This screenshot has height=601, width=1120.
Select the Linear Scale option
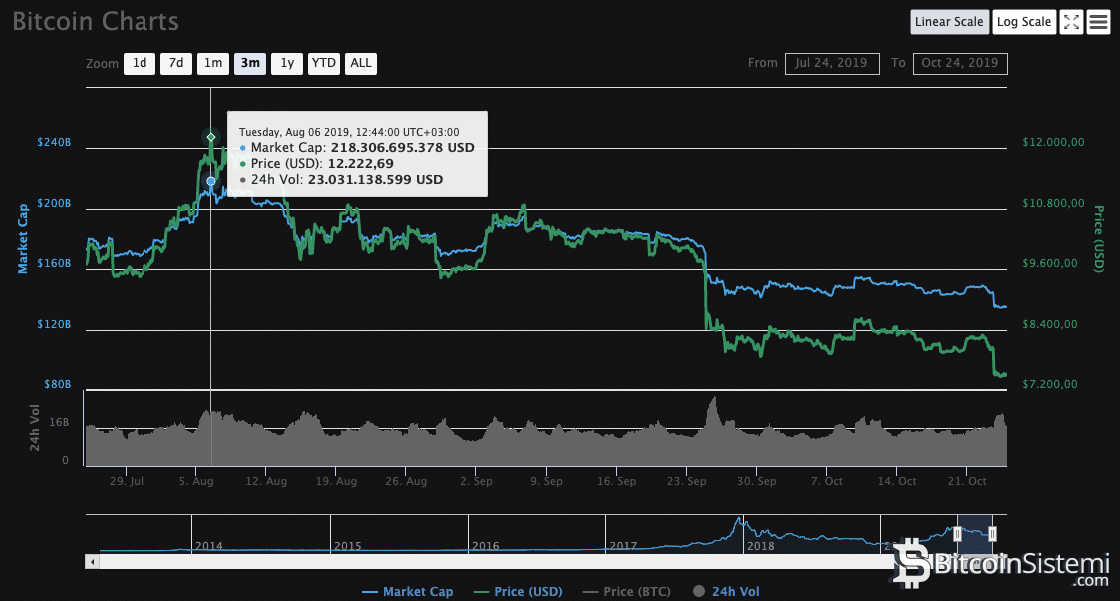tap(950, 22)
